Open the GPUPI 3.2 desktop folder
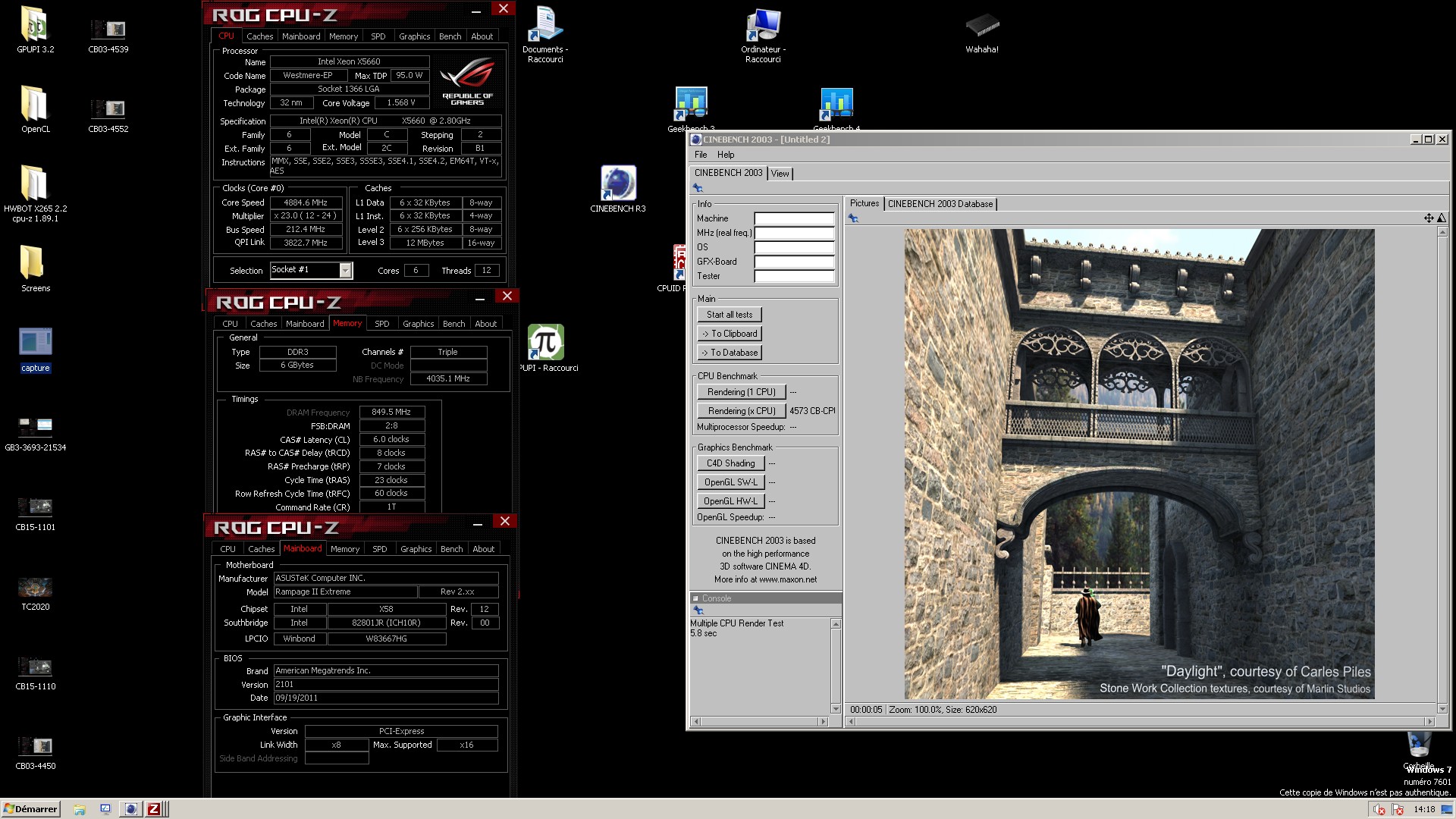Image resolution: width=1456 pixels, height=819 pixels. coord(35,30)
